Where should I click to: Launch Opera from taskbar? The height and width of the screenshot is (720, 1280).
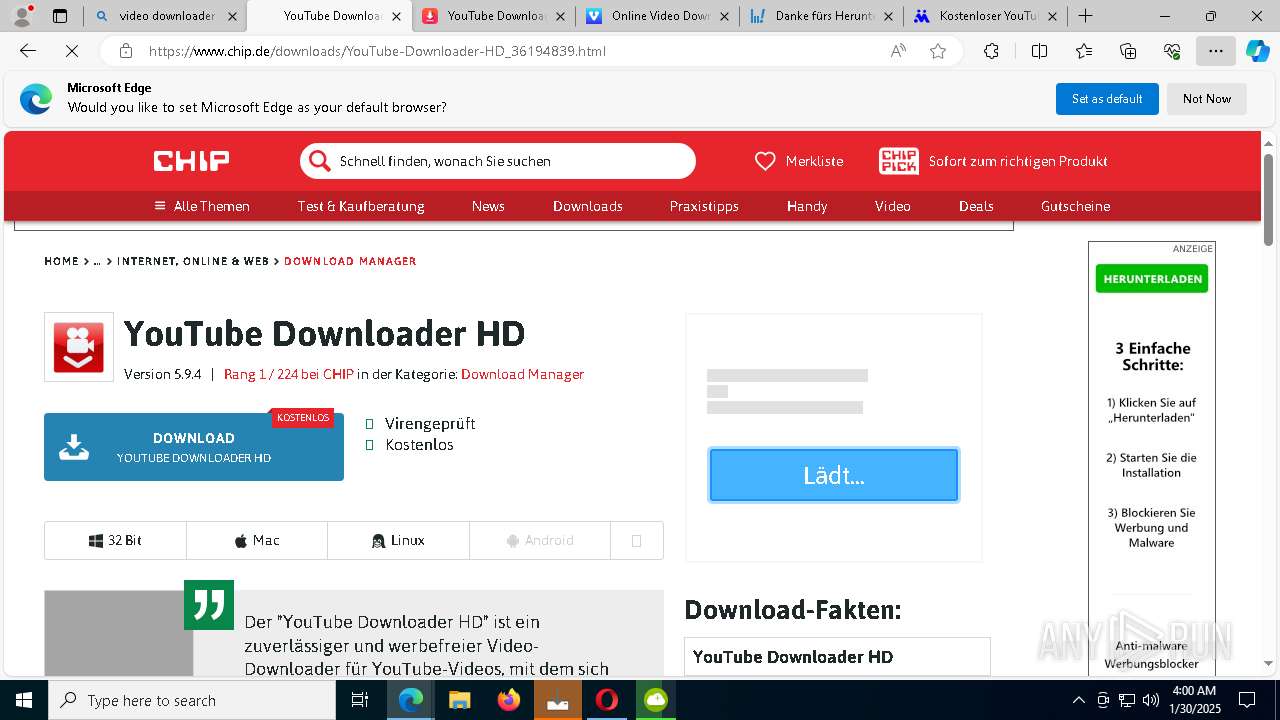pos(606,700)
